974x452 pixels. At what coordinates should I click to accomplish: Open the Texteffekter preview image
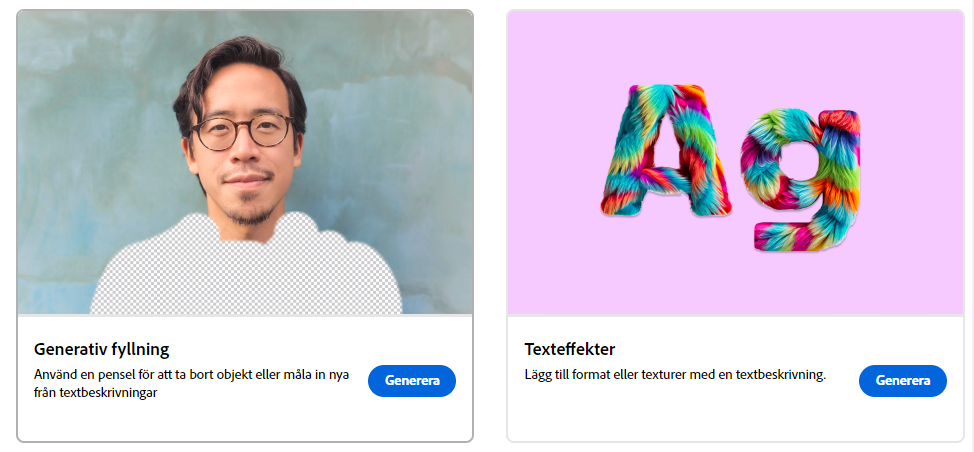pyautogui.click(x=735, y=163)
